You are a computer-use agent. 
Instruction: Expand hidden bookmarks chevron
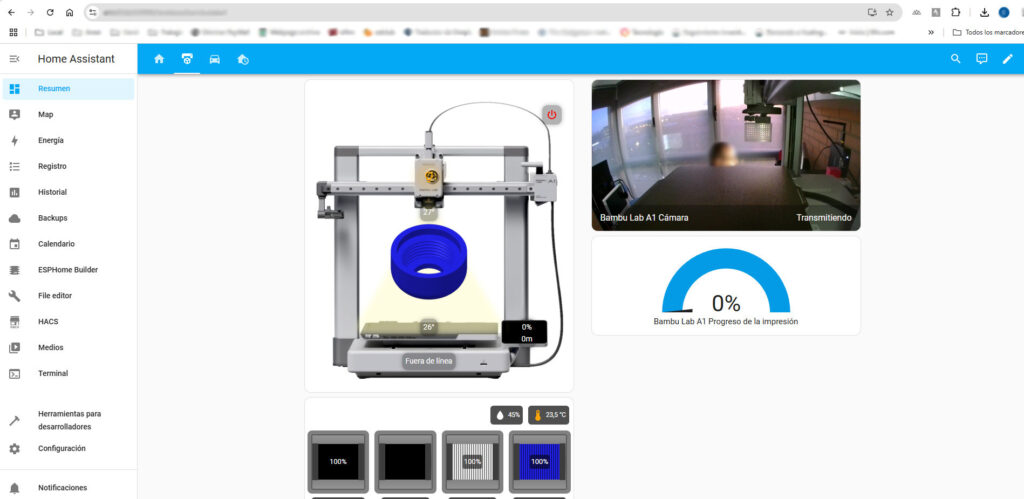pos(931,32)
